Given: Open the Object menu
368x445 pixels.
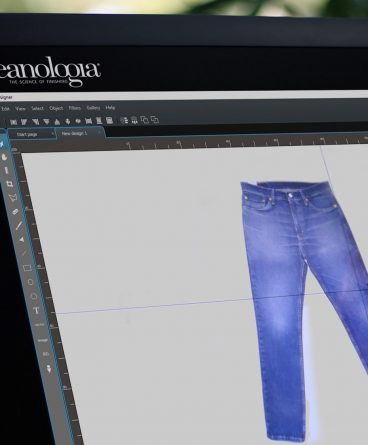Looking at the screenshot, I should pos(56,108).
